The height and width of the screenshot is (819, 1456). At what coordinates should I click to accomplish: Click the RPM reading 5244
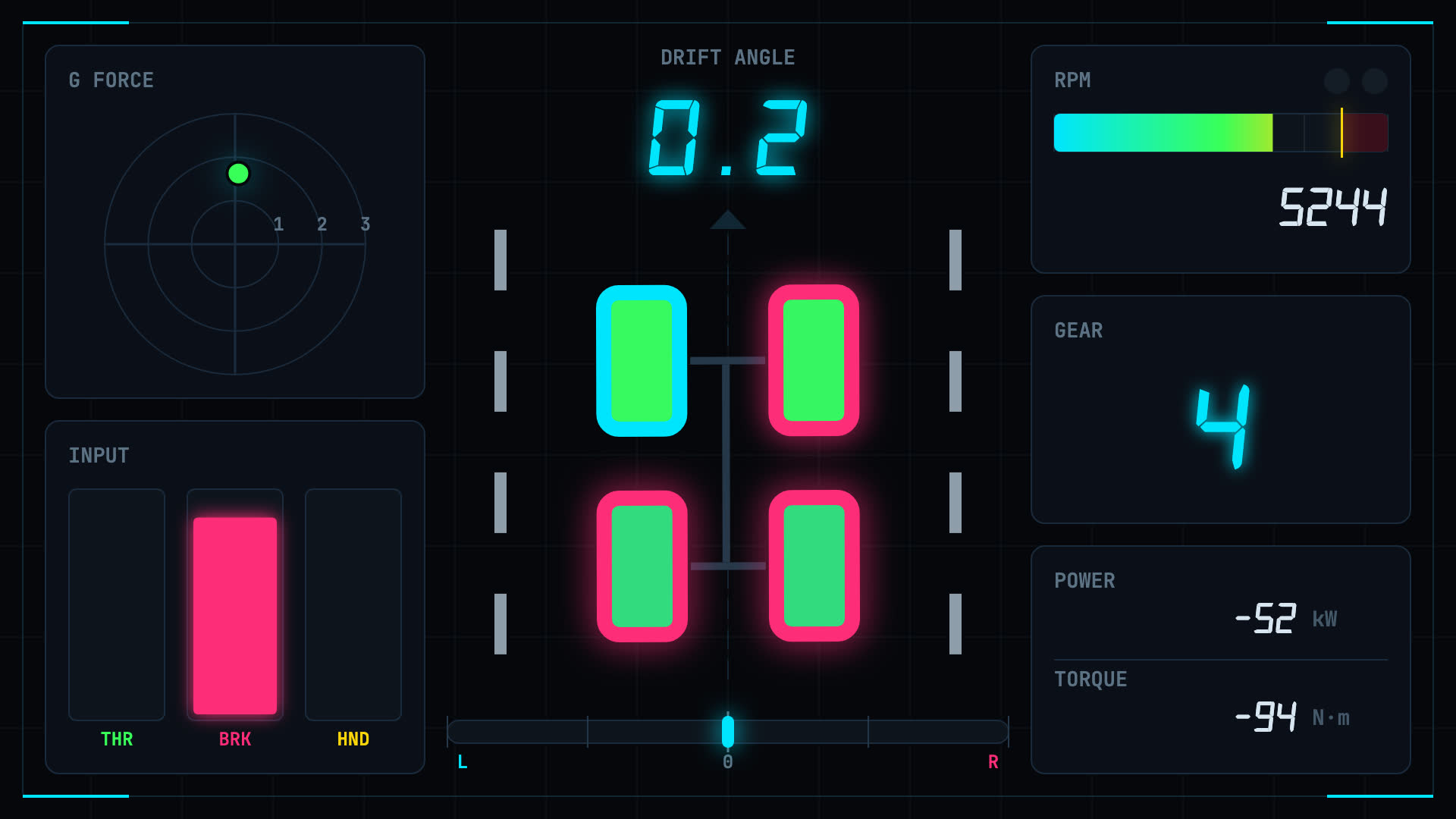tap(1333, 207)
